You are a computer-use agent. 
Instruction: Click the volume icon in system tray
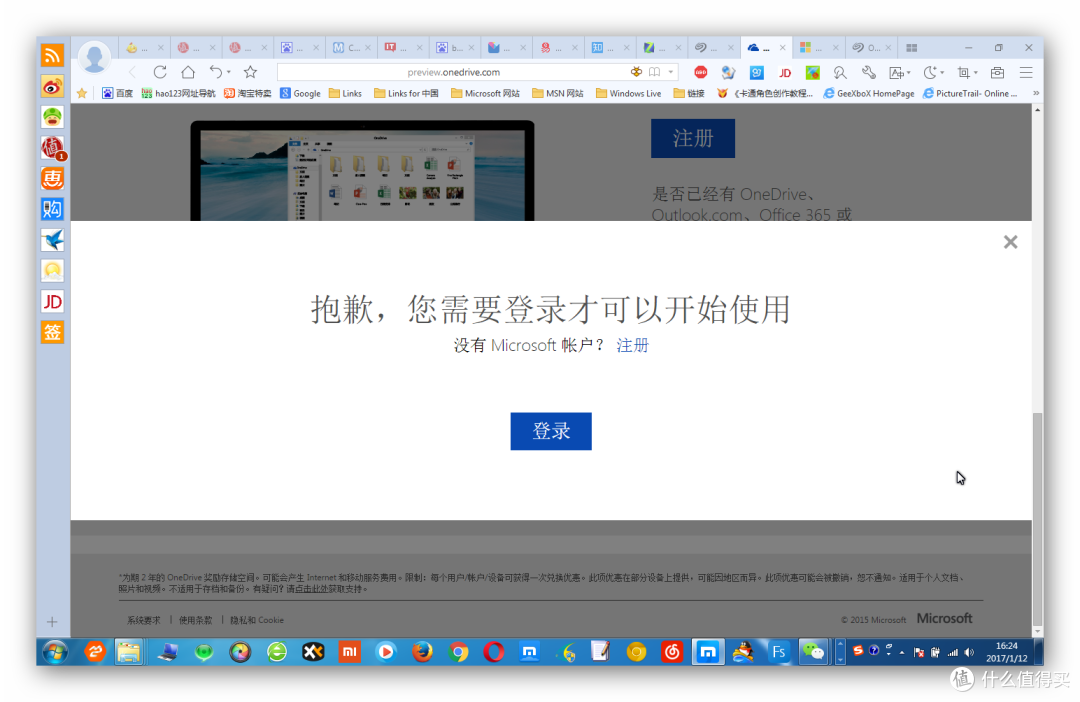[969, 652]
